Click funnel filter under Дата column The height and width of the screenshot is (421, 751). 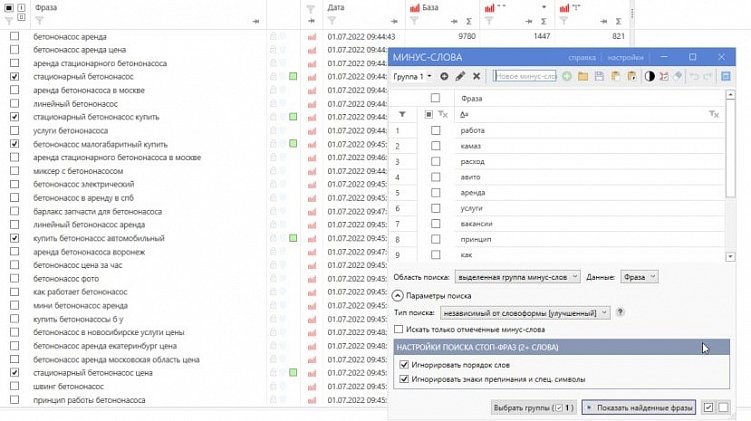332,21
